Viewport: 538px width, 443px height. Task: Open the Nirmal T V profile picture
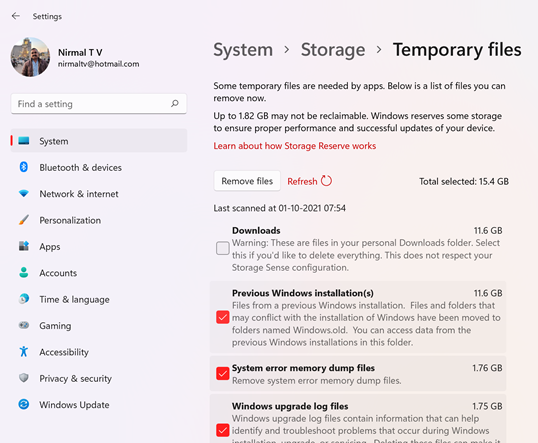pyautogui.click(x=30, y=57)
